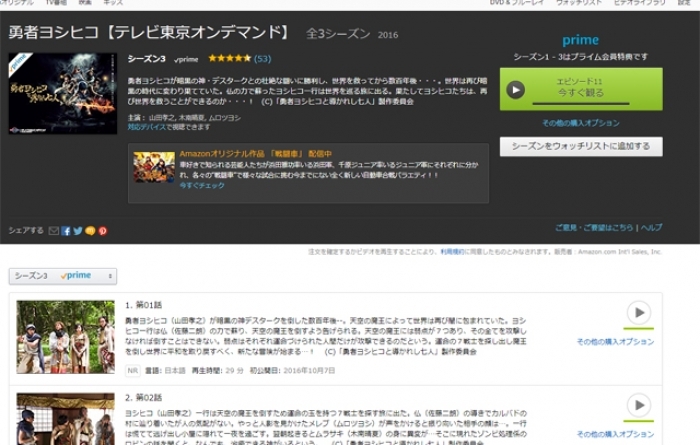
Task: Play episode 2 with round play icon
Action: [638, 405]
